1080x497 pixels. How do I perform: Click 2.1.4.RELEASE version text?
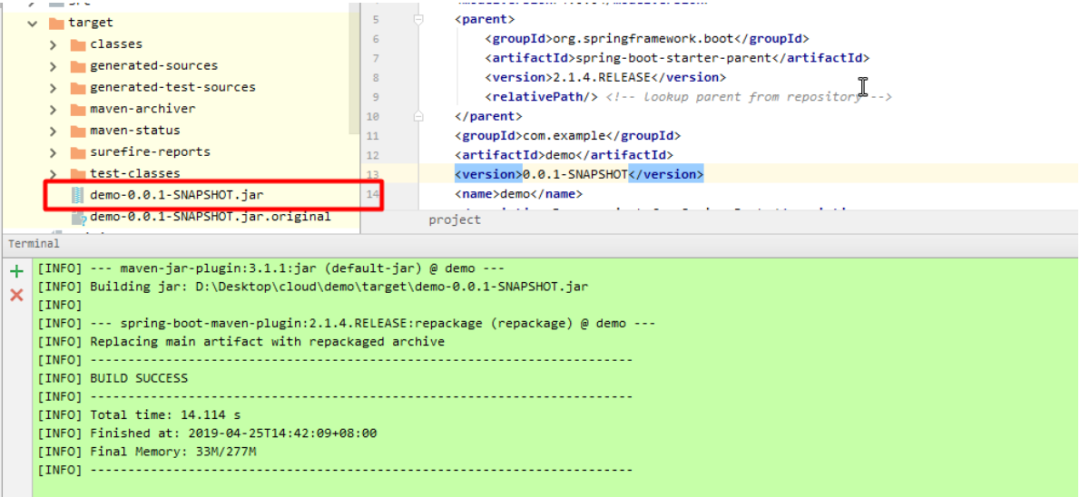click(x=602, y=78)
